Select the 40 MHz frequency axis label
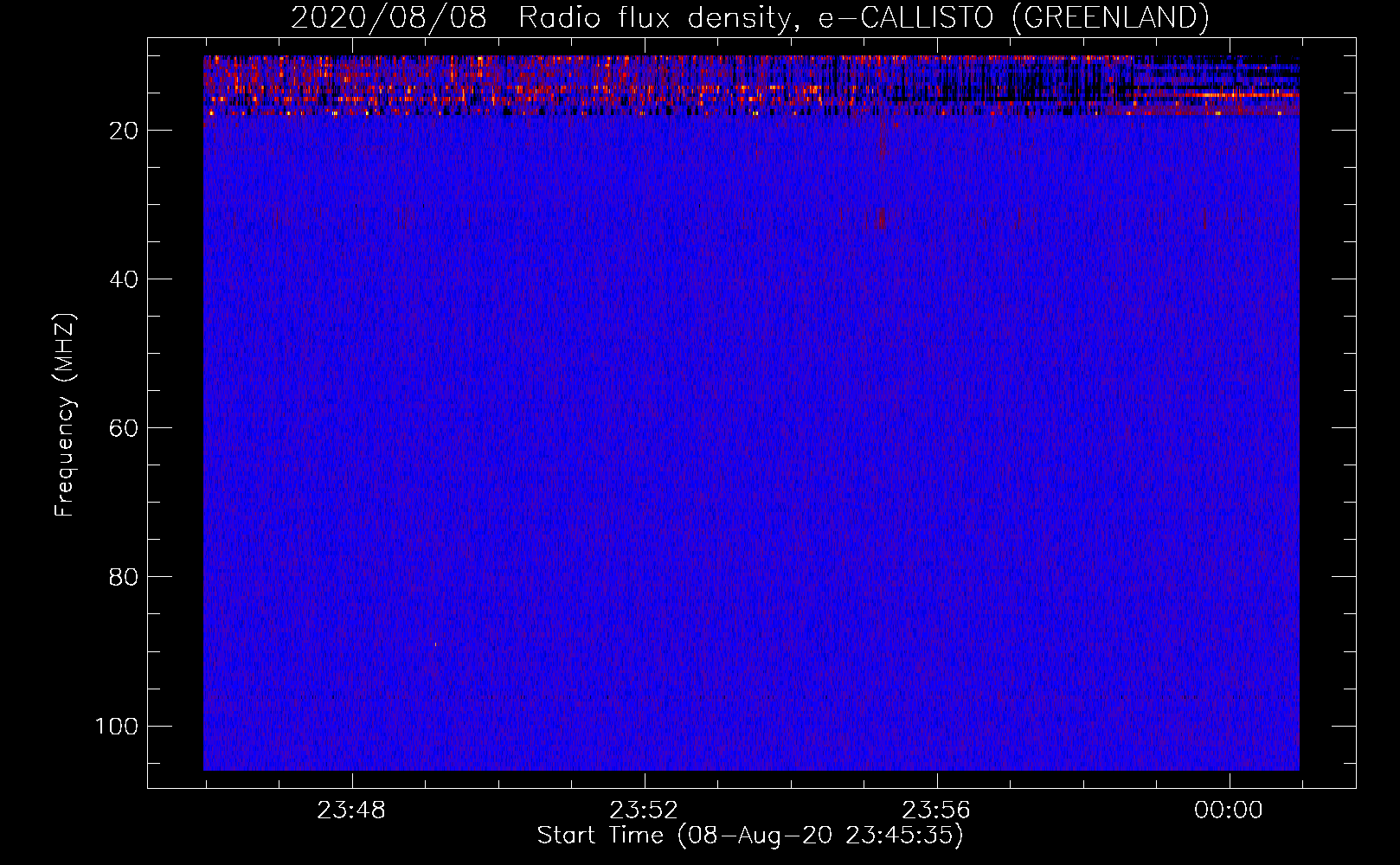Viewport: 1400px width, 865px height. [x=125, y=279]
